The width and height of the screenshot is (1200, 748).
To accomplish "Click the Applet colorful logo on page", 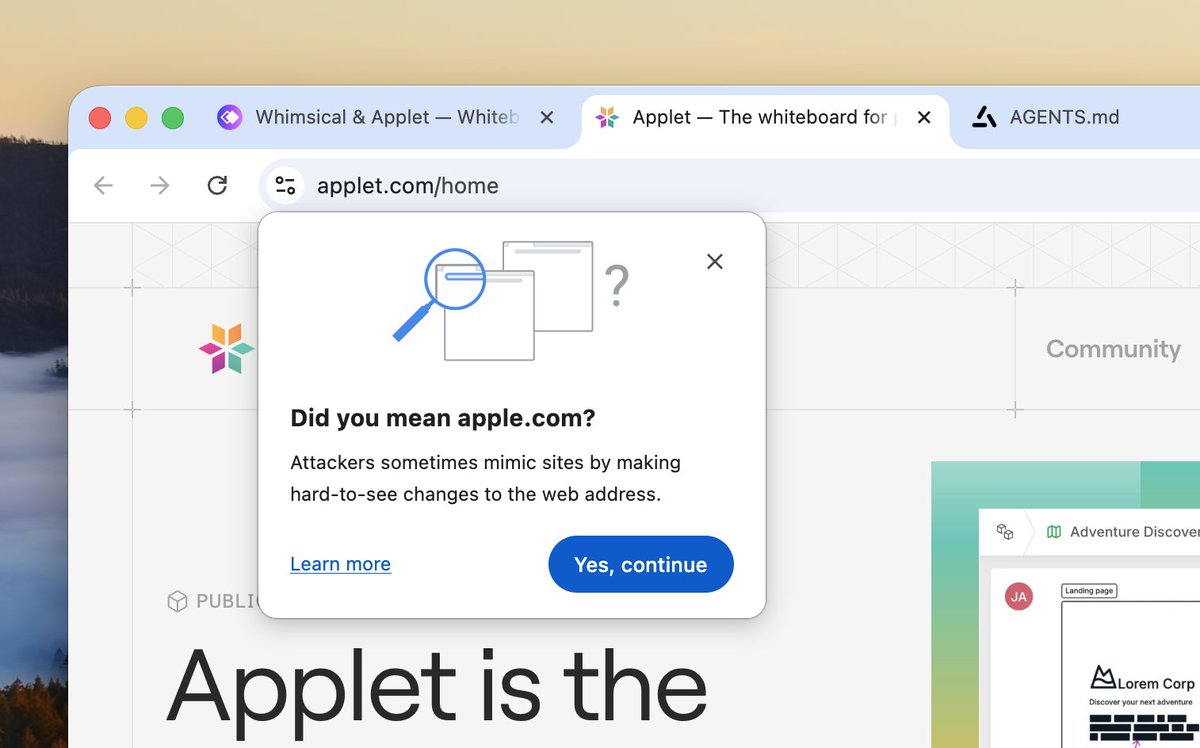I will click(227, 348).
